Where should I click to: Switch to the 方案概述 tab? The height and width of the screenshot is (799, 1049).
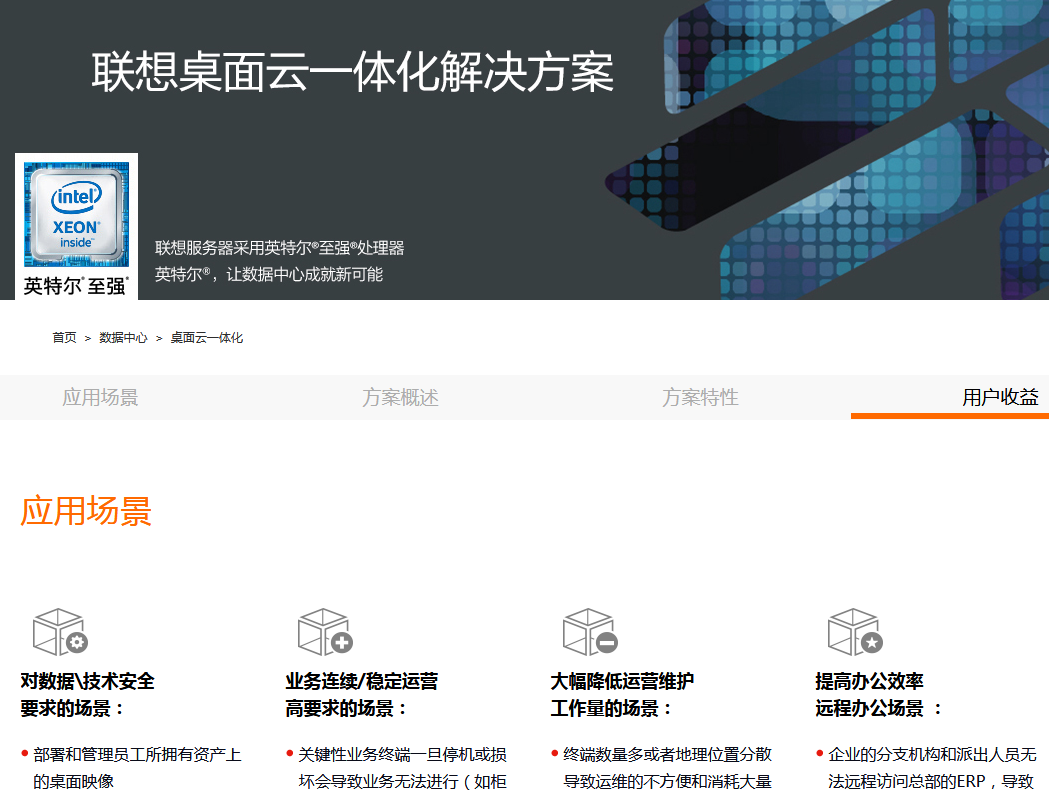[400, 397]
